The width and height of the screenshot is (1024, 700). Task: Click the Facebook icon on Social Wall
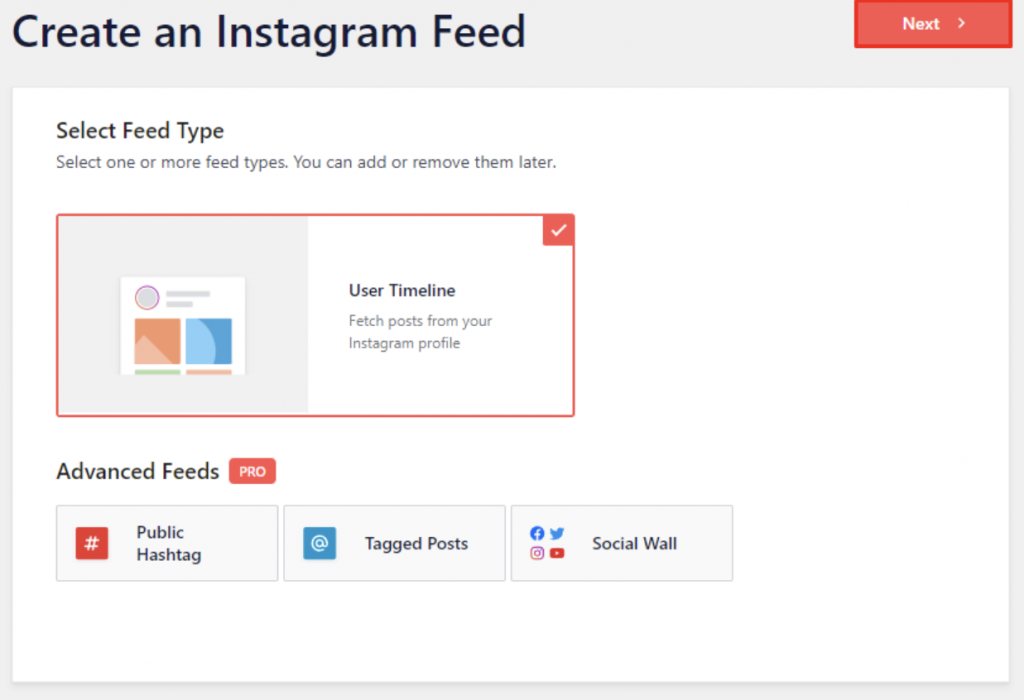(x=537, y=533)
